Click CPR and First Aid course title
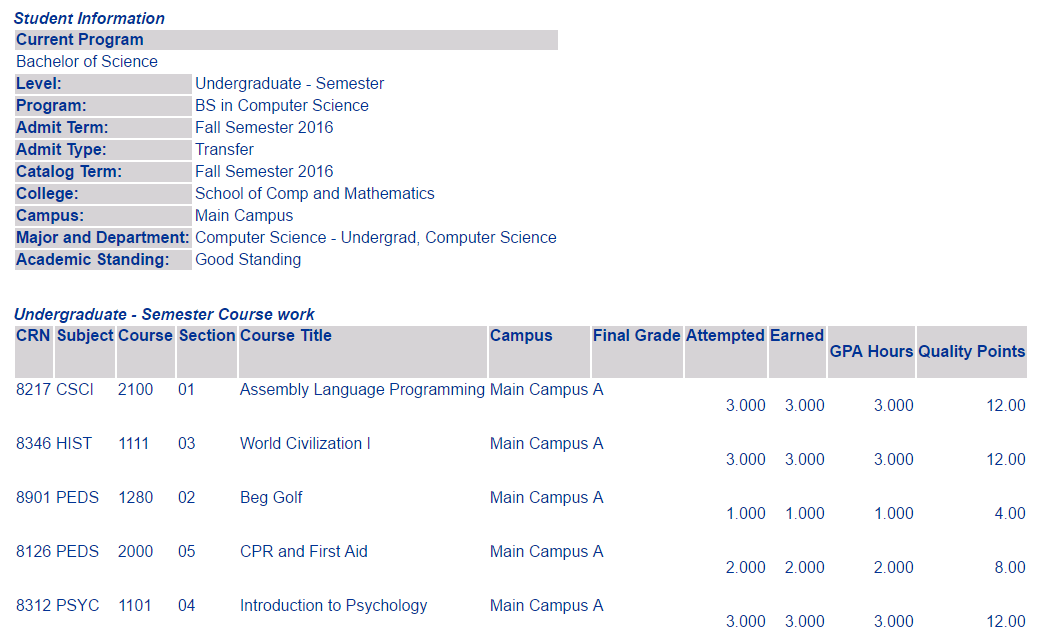This screenshot has height=639, width=1039. click(x=303, y=552)
